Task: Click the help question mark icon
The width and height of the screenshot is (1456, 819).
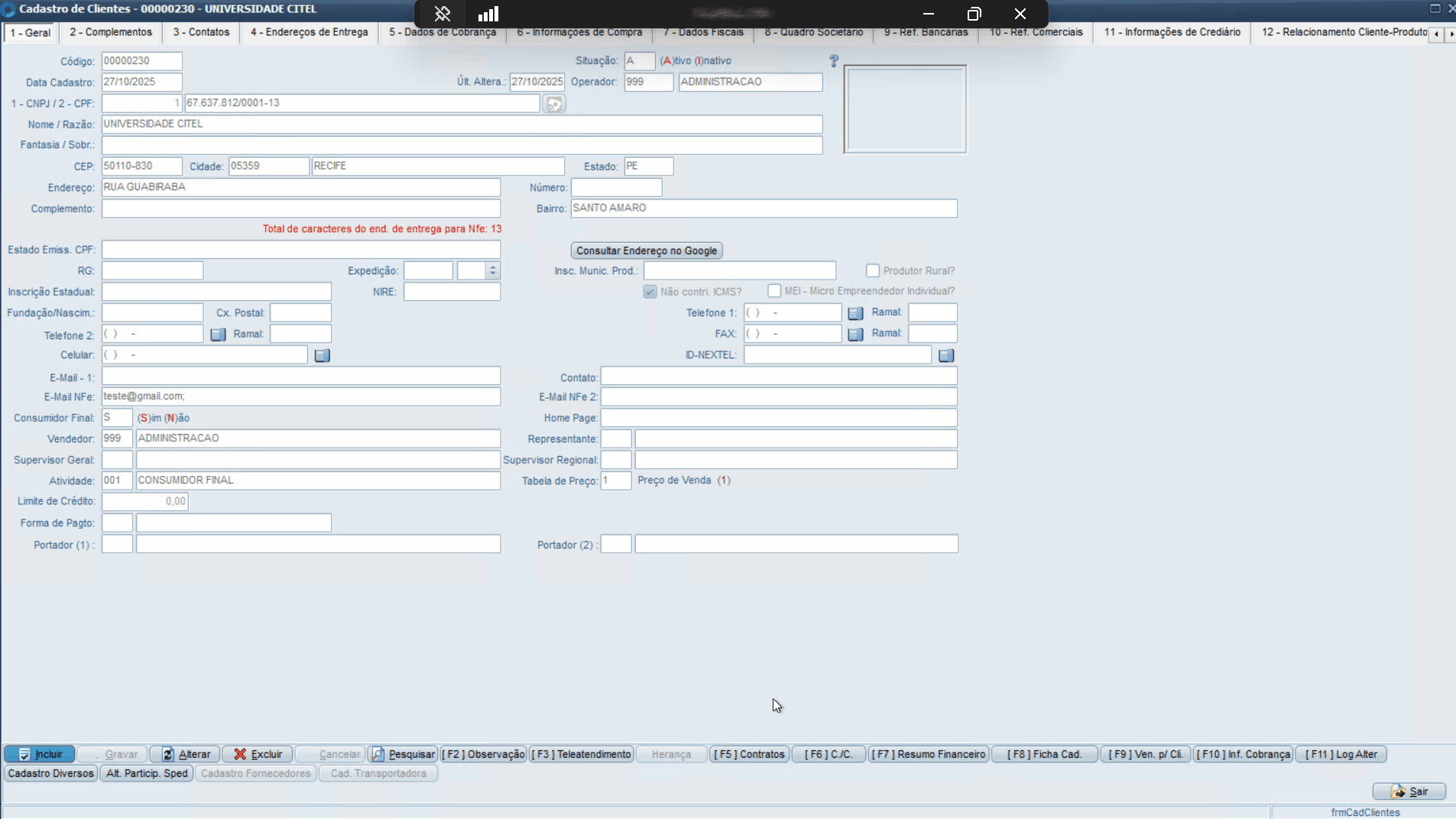Action: click(x=834, y=61)
